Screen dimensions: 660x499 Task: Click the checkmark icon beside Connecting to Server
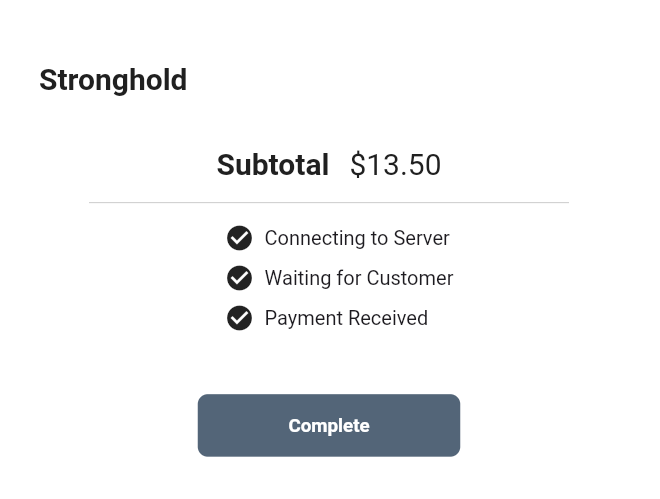(x=239, y=238)
